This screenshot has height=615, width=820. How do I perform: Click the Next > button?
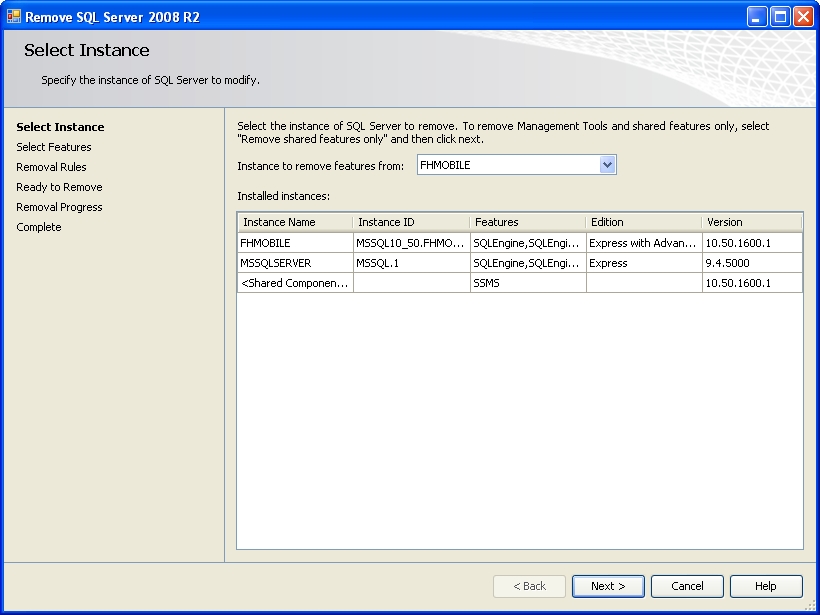point(608,586)
